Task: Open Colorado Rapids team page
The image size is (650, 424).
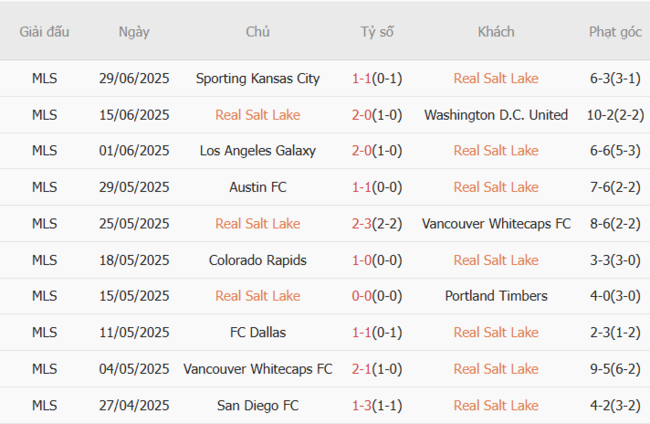Action: pos(258,260)
